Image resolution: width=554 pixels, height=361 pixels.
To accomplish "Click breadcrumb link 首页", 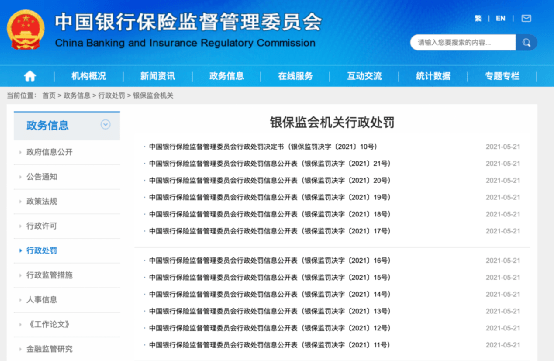I will (x=49, y=95).
